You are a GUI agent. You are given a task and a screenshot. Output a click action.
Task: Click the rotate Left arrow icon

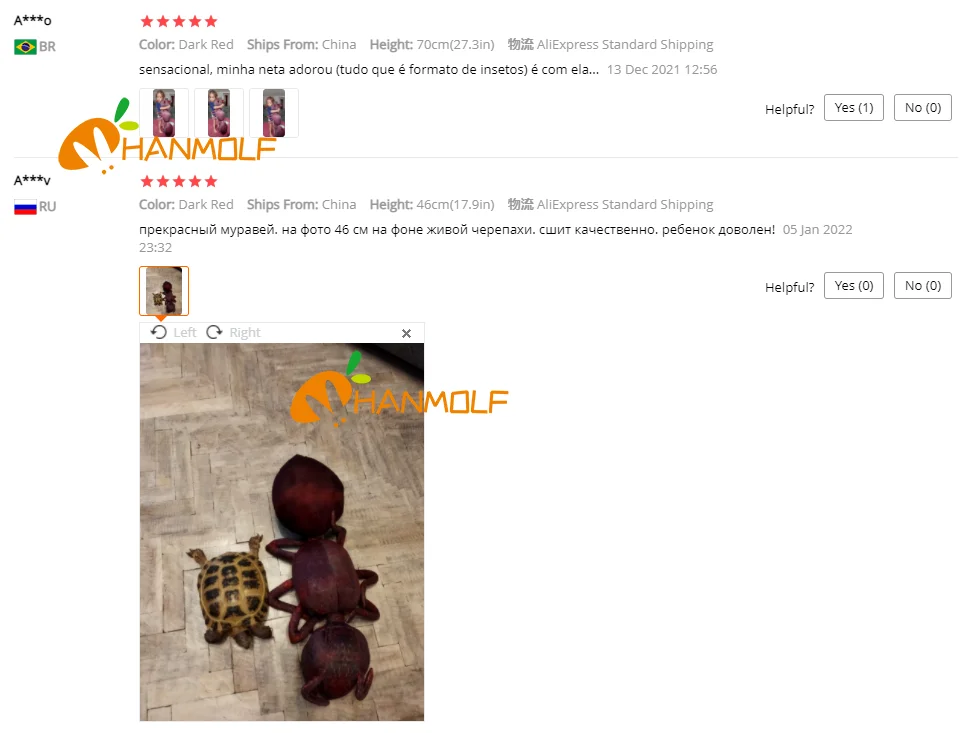pyautogui.click(x=159, y=332)
